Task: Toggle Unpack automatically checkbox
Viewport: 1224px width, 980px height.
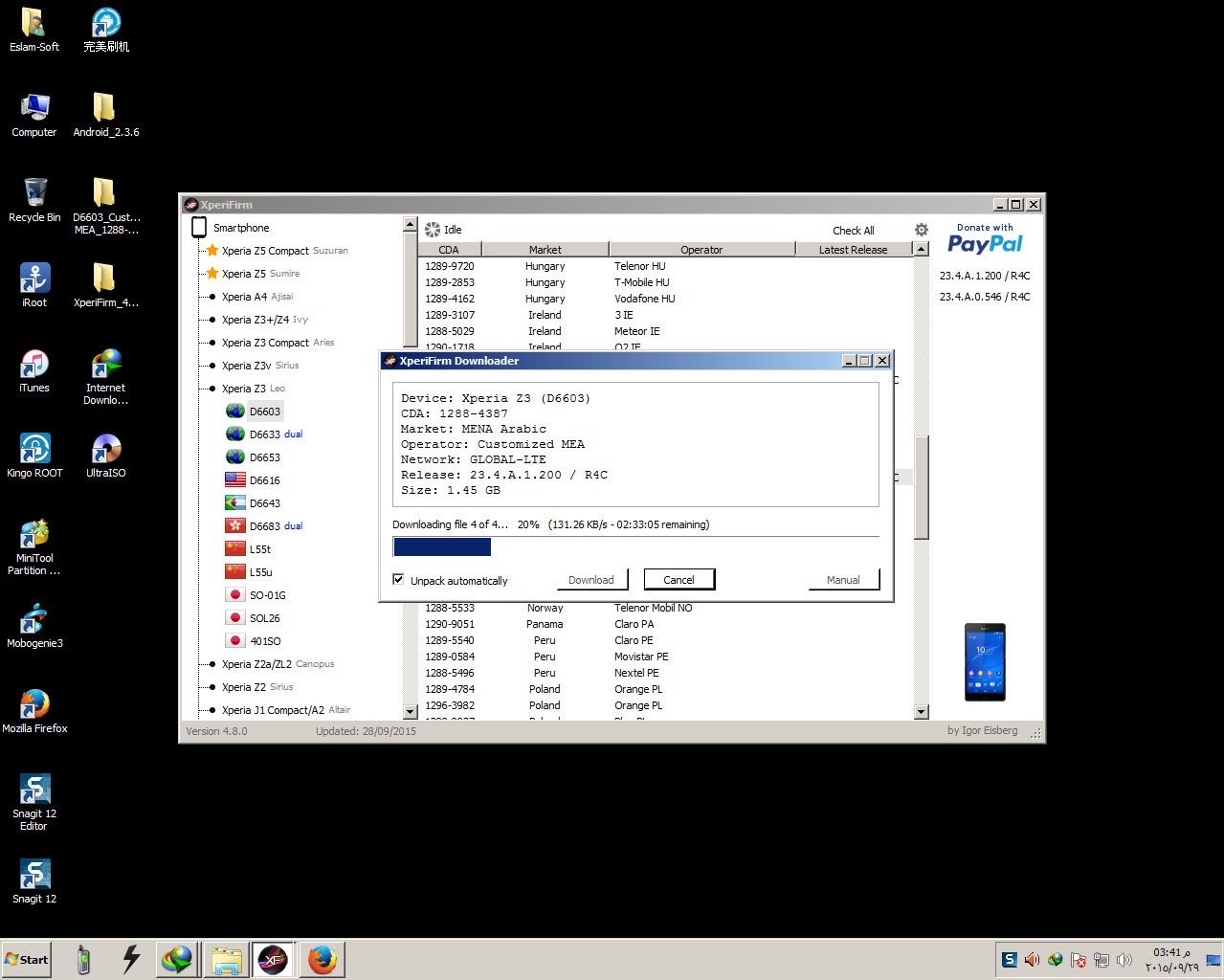Action: [x=398, y=579]
